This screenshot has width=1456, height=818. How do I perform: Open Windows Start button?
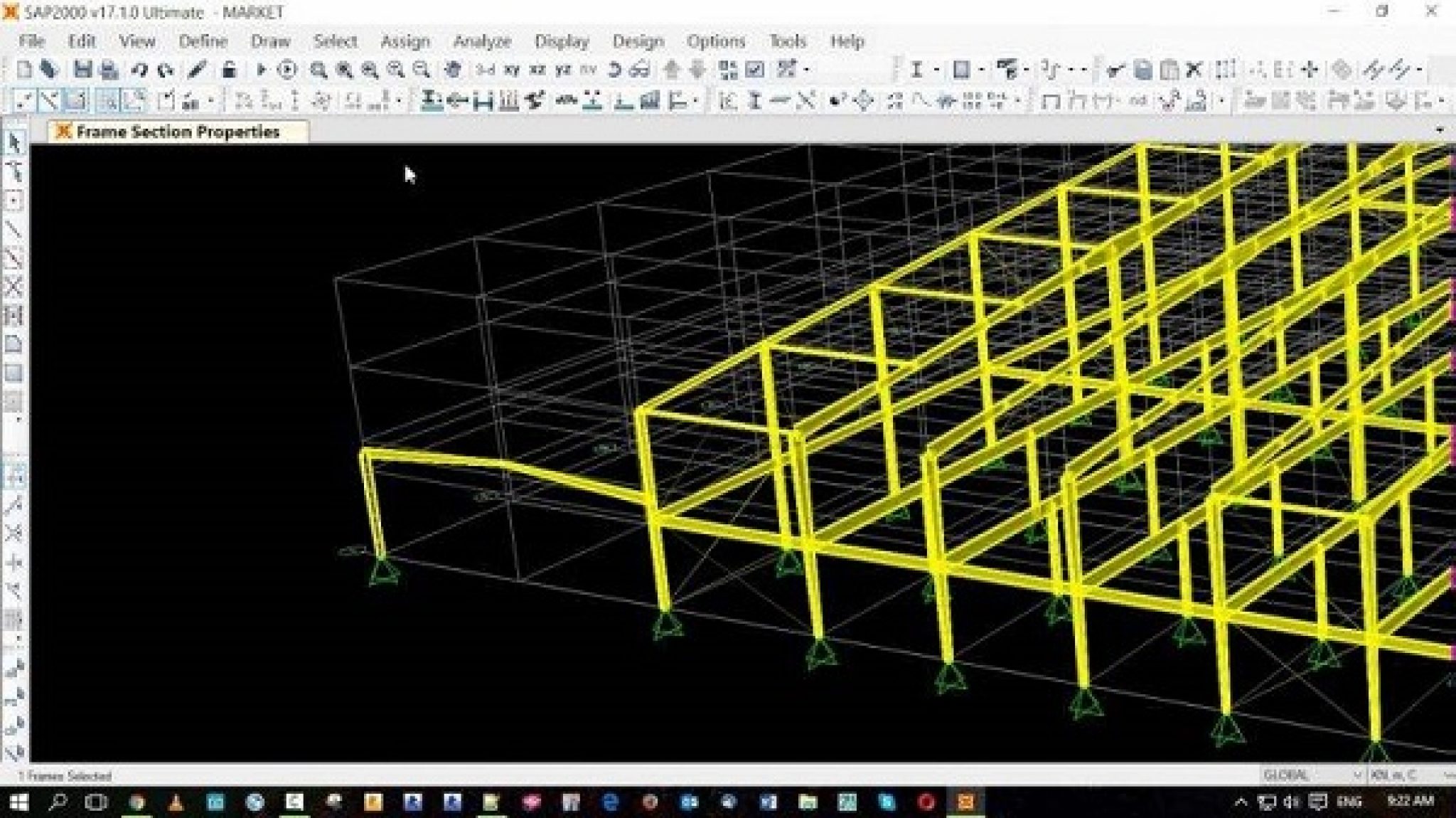(x=17, y=802)
